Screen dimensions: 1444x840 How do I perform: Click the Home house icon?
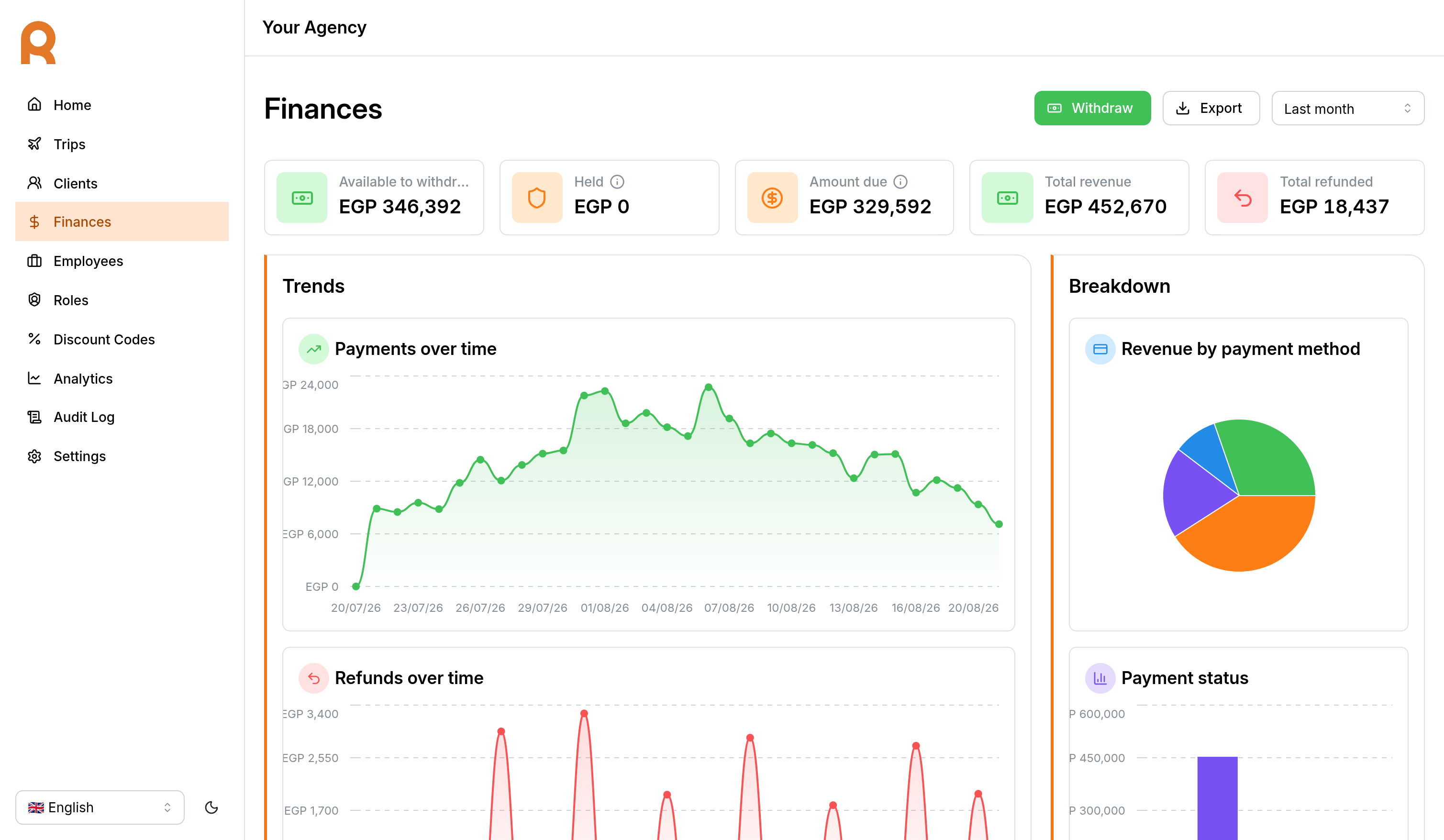click(34, 104)
